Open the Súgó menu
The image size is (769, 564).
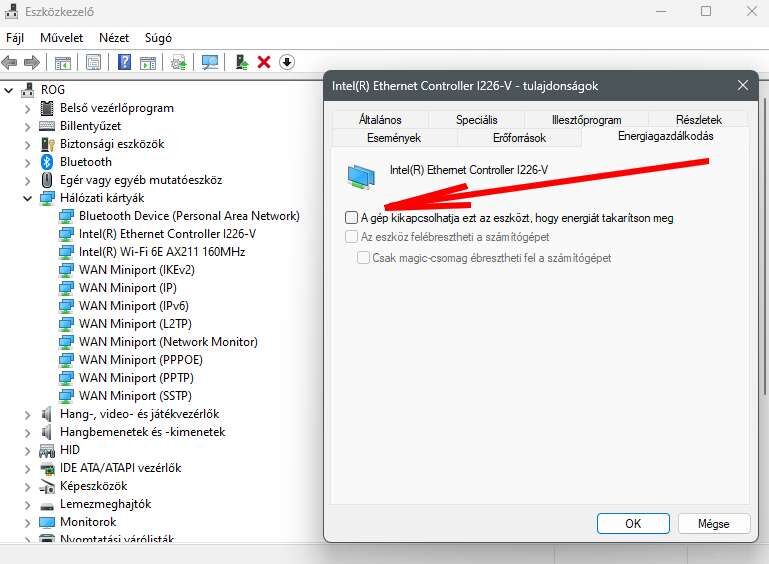pos(158,38)
